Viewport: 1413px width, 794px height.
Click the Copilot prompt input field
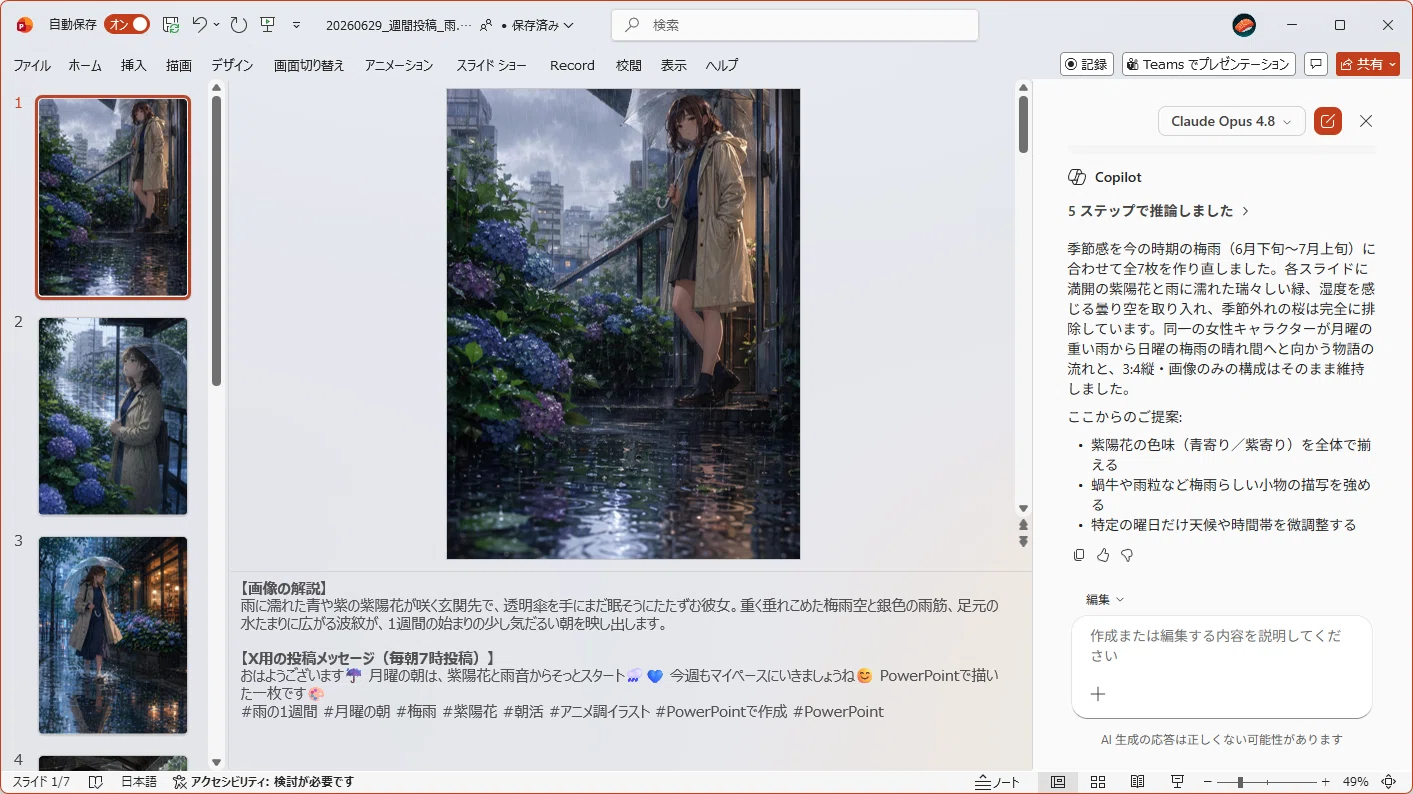coord(1221,646)
